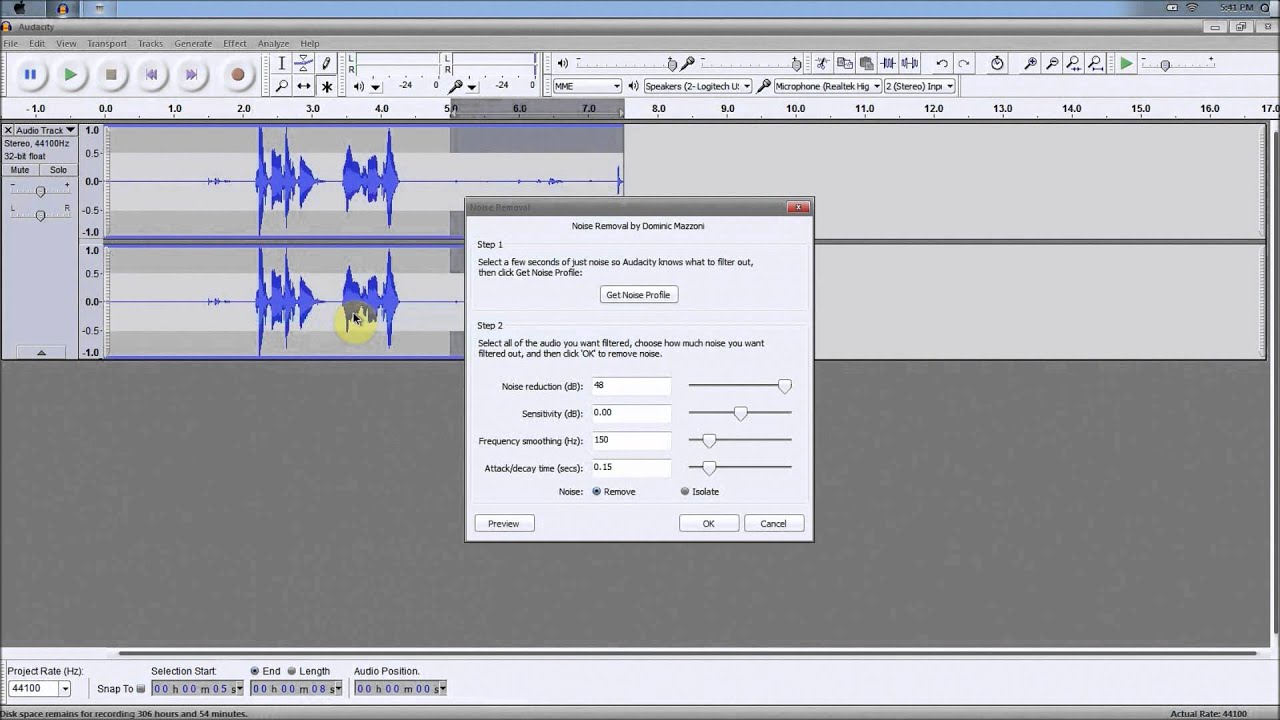This screenshot has height=720, width=1280.
Task: Click the Noise reduction (dB) slider
Action: click(740, 385)
